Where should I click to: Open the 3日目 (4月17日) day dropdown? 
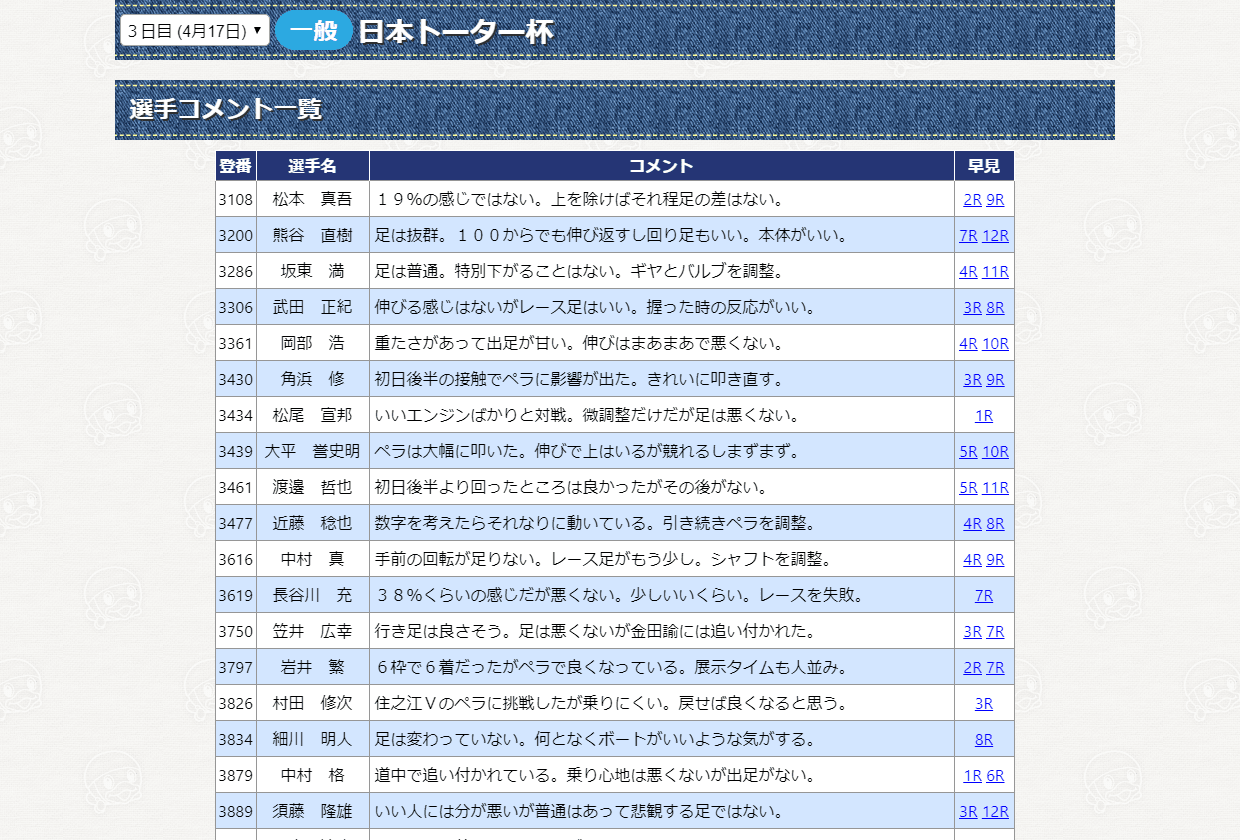(x=194, y=31)
